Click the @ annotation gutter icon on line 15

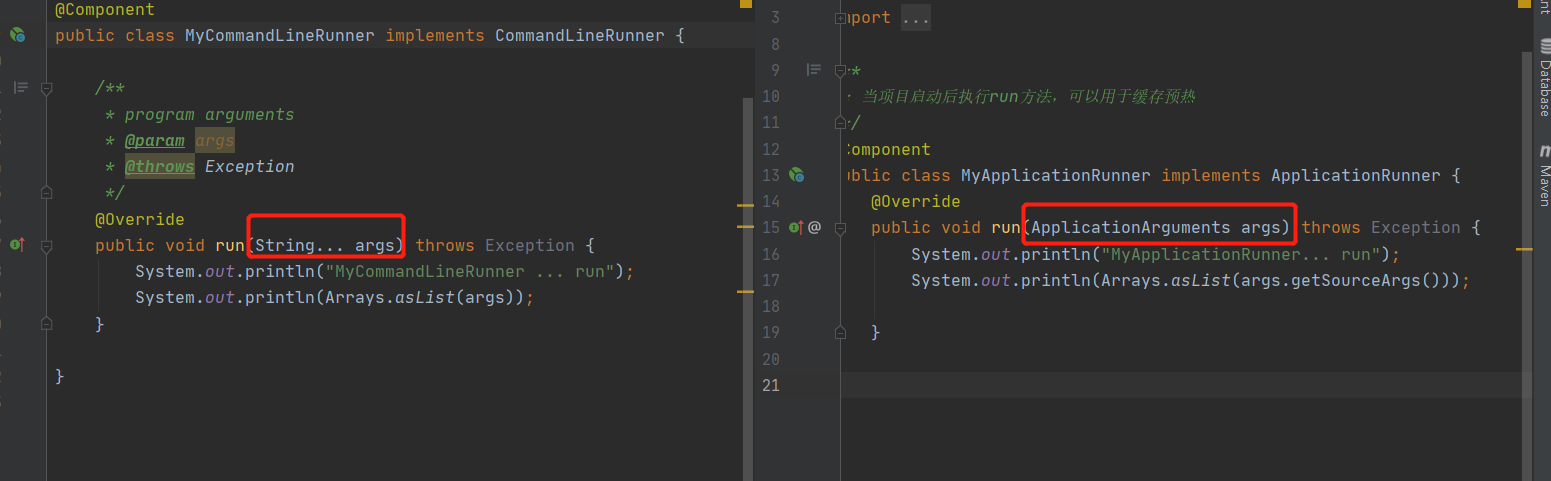tap(814, 227)
